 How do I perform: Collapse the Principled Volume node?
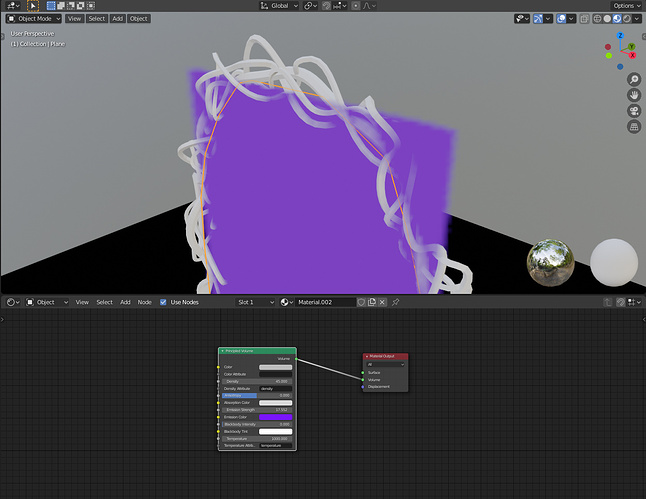coord(222,351)
